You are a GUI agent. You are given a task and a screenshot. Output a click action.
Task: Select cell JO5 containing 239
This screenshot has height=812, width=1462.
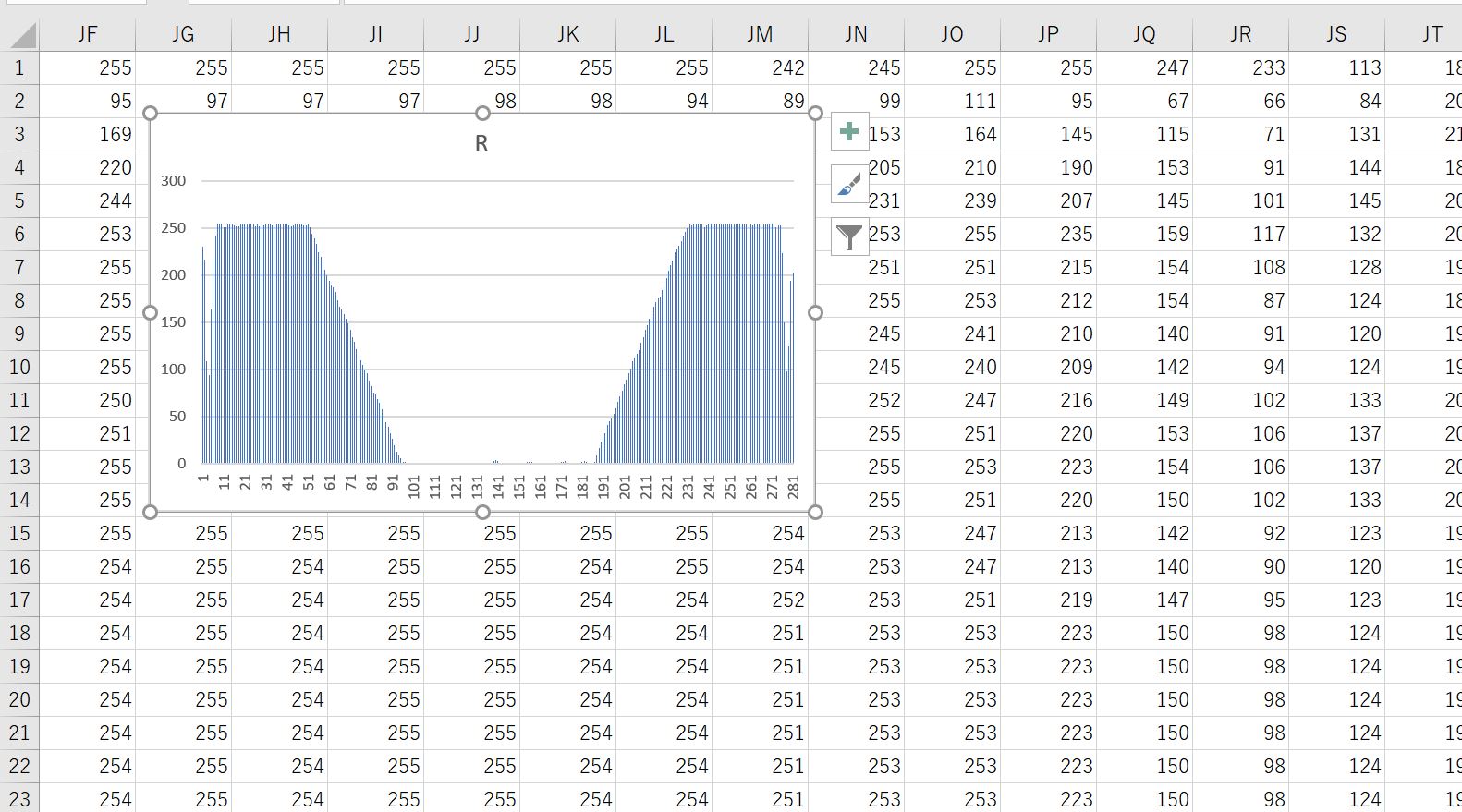point(952,200)
